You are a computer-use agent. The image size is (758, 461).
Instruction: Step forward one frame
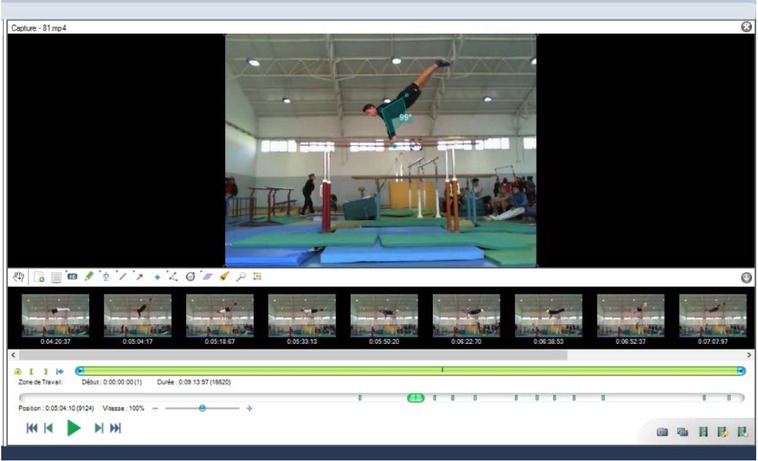(98, 428)
